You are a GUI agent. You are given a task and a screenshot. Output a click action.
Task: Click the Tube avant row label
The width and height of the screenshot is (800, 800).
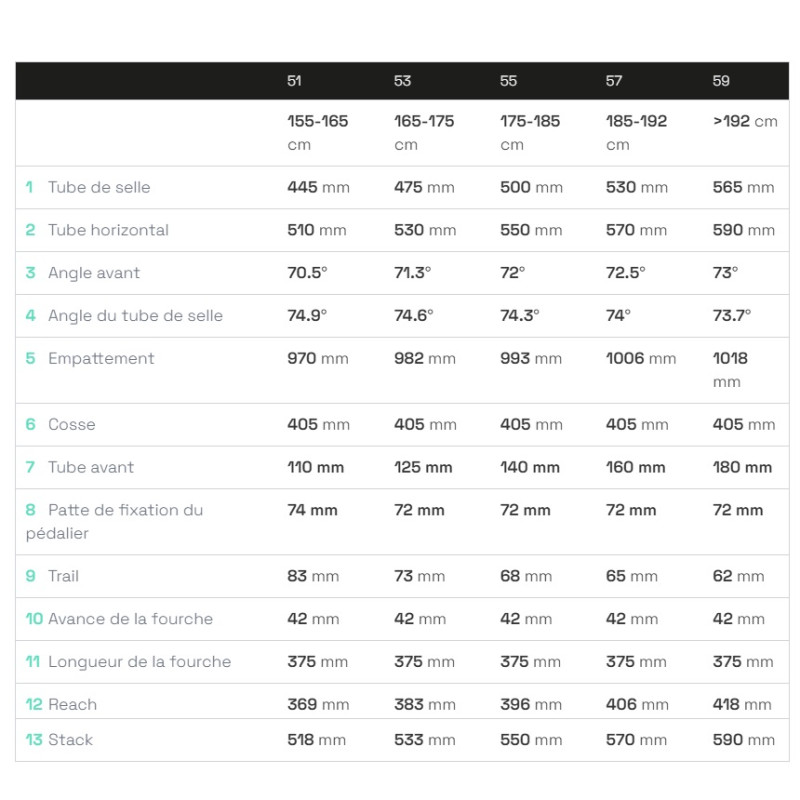91,467
